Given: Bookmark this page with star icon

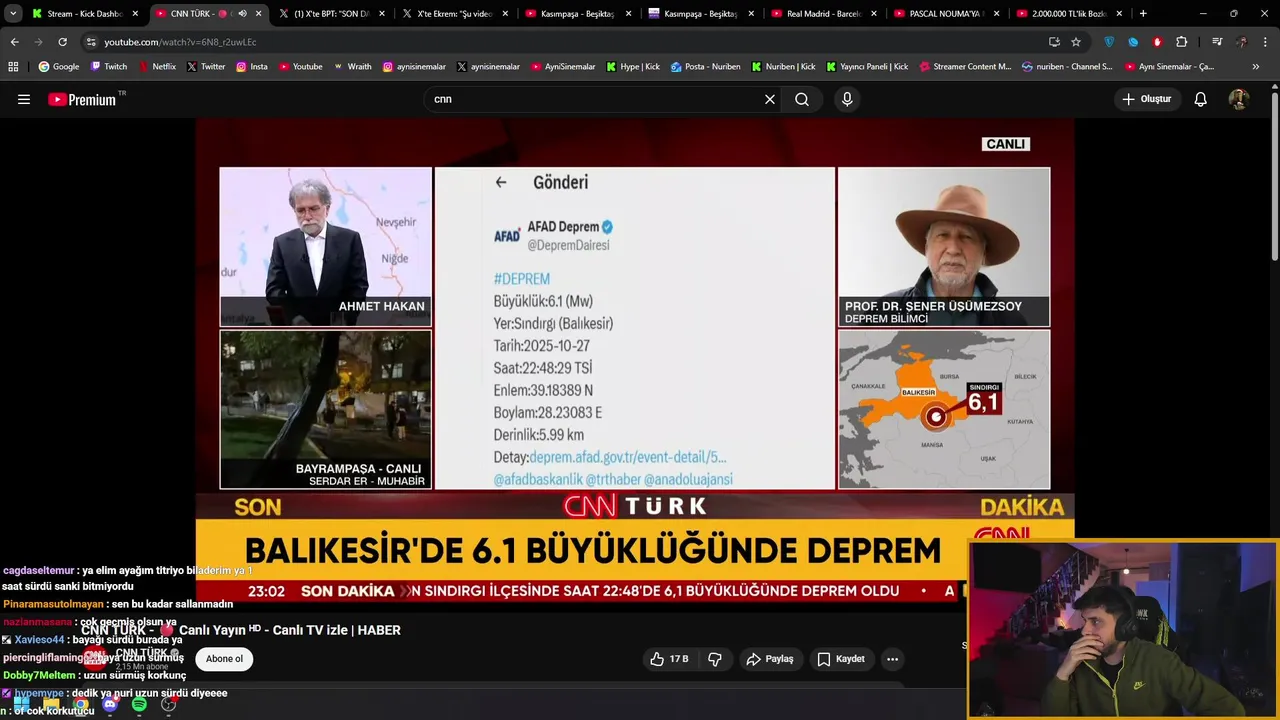Looking at the screenshot, I should pos(1076,42).
